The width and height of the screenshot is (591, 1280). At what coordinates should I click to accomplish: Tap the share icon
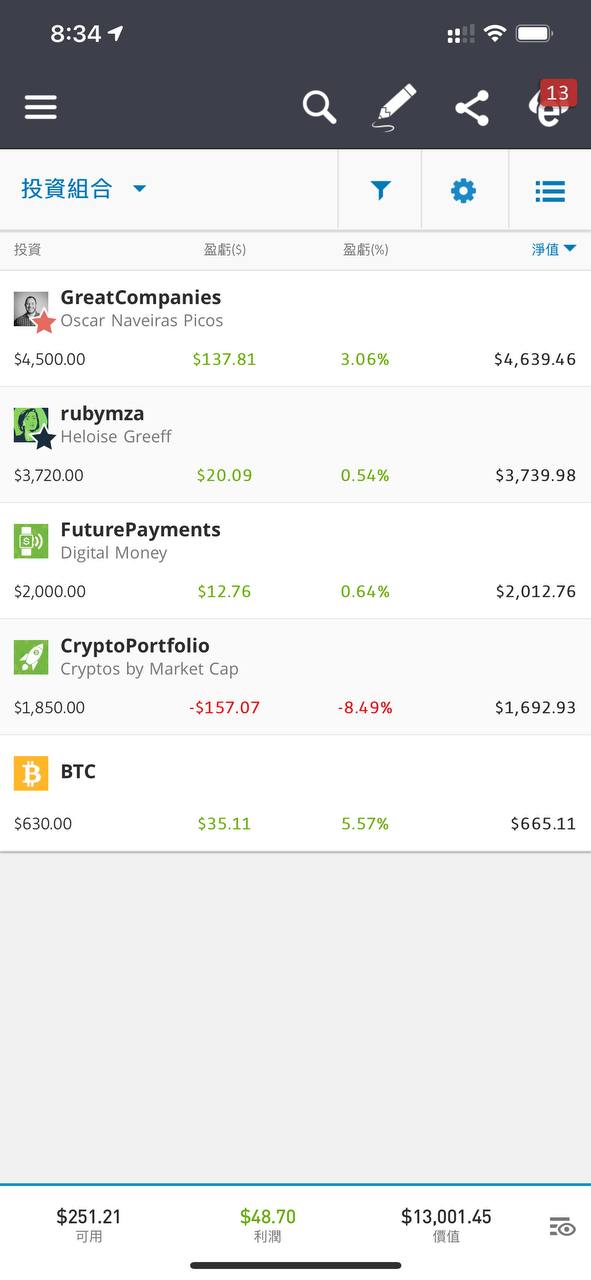(x=472, y=107)
